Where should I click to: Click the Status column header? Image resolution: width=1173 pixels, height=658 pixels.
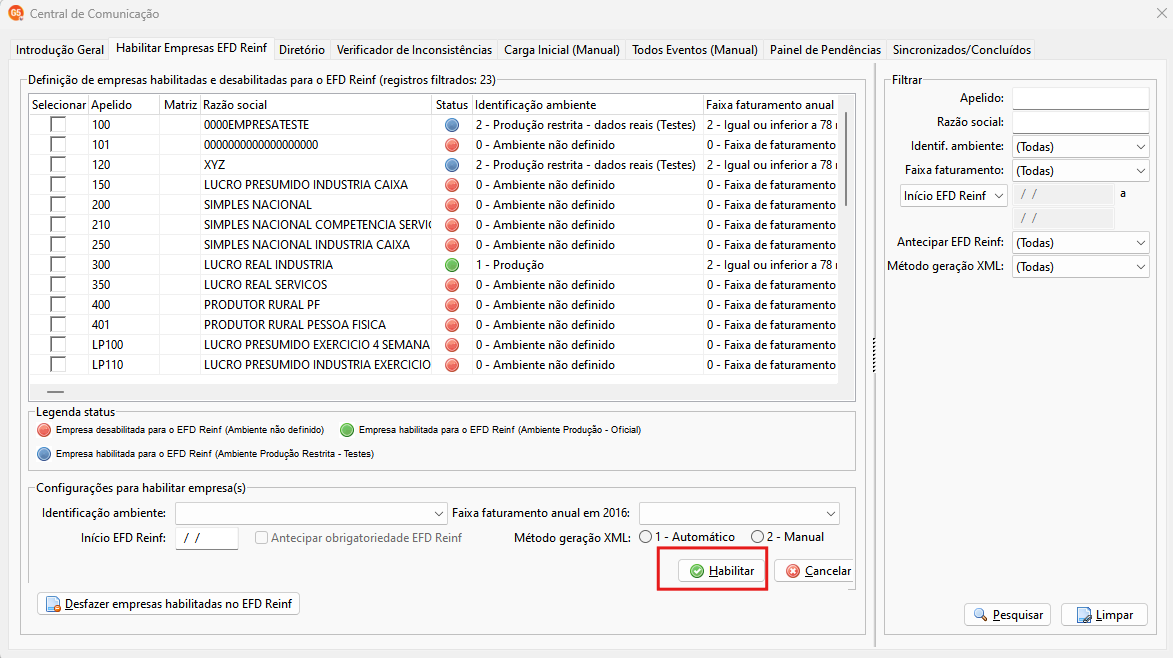pos(452,105)
